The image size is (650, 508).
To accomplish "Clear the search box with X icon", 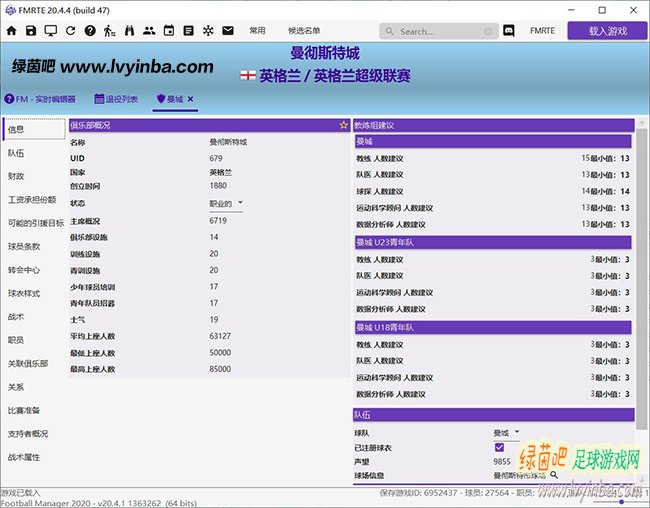I will [x=488, y=32].
